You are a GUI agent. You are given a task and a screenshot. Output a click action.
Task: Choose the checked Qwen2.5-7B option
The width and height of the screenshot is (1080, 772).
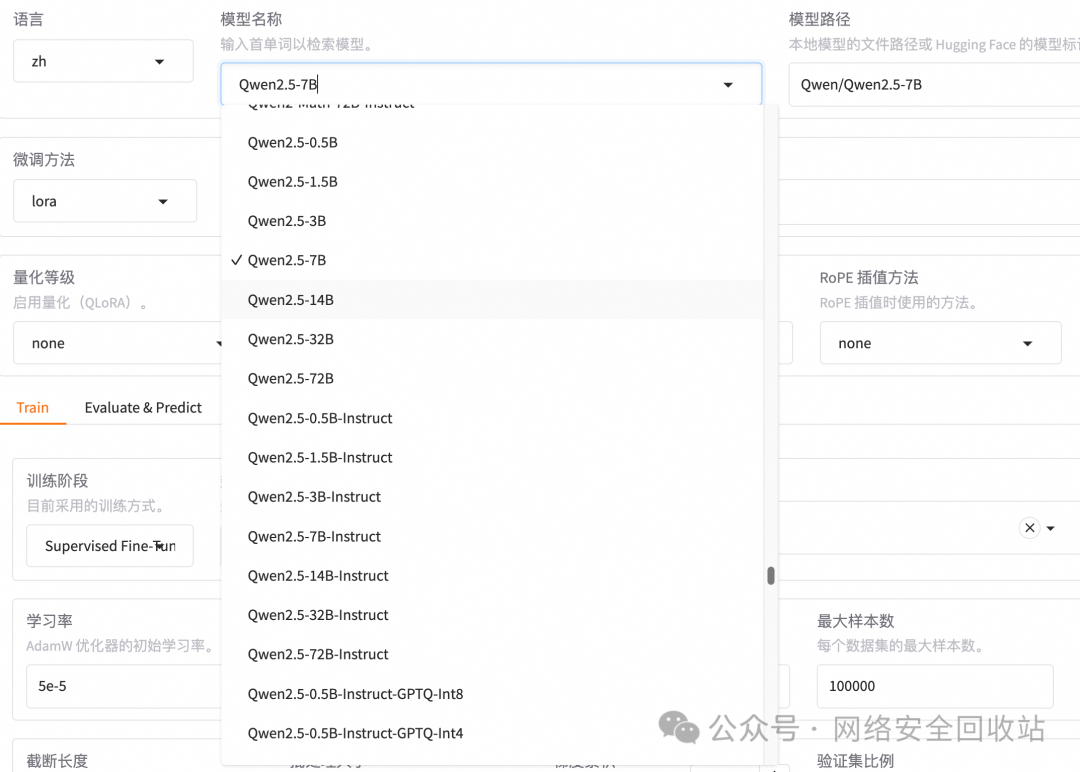pyautogui.click(x=492, y=260)
